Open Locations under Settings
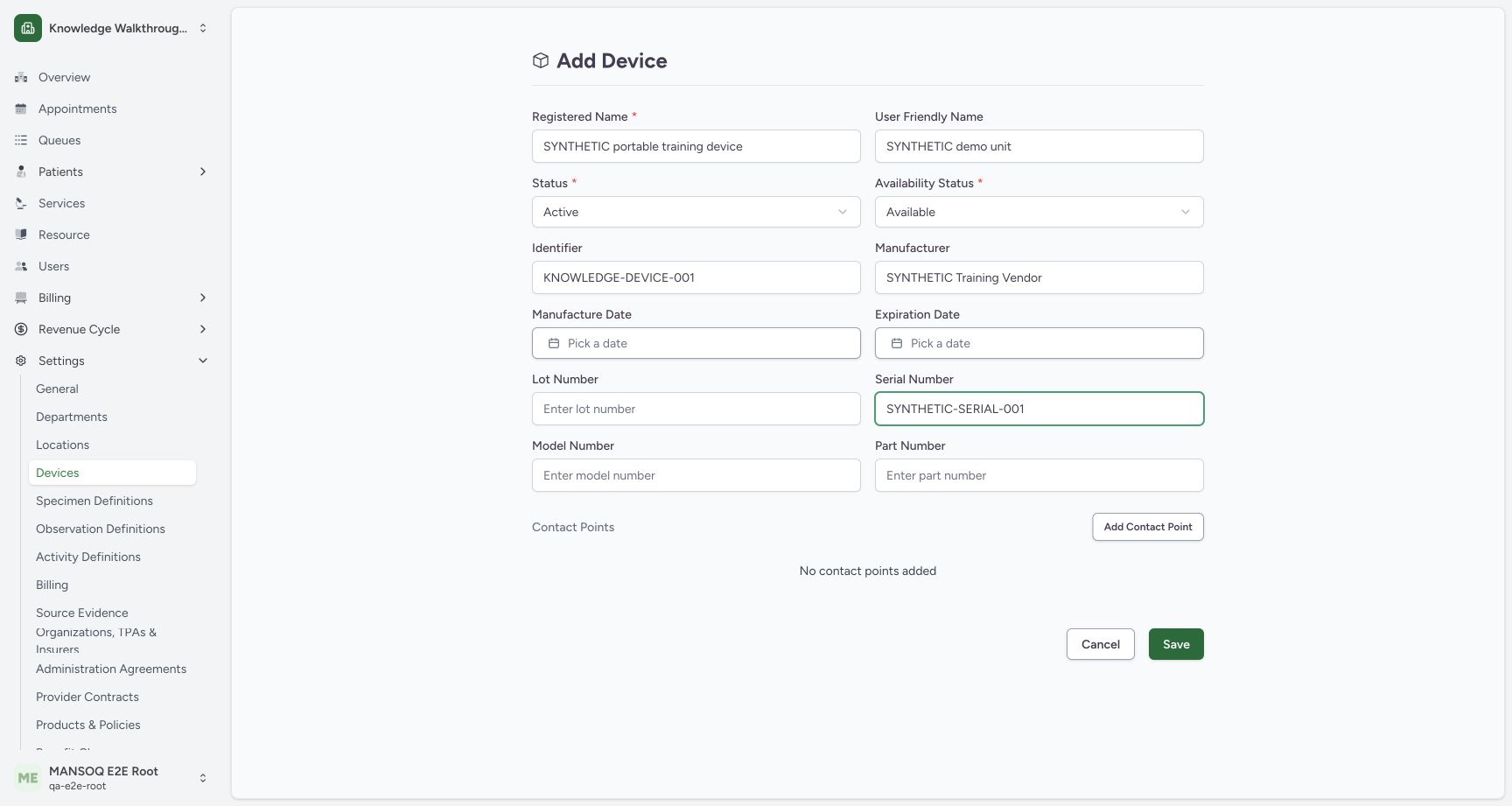Viewport: 1512px width, 806px height. coord(62,445)
